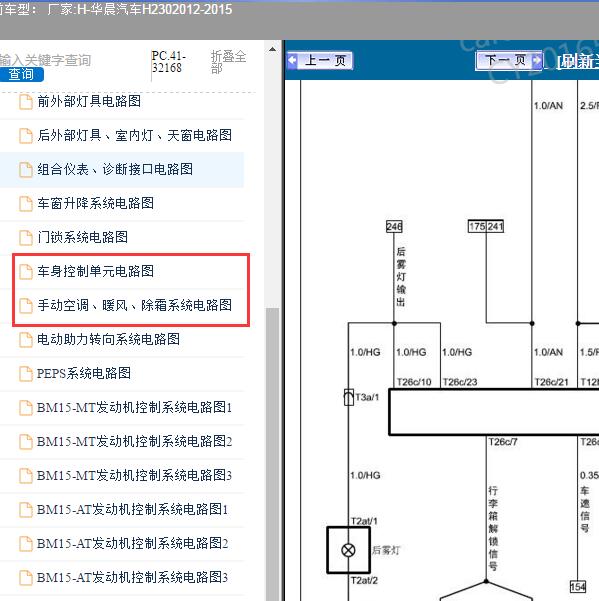Click document icon beside 车身控制单元电路图
Image resolution: width=599 pixels, height=601 pixels.
point(26,272)
